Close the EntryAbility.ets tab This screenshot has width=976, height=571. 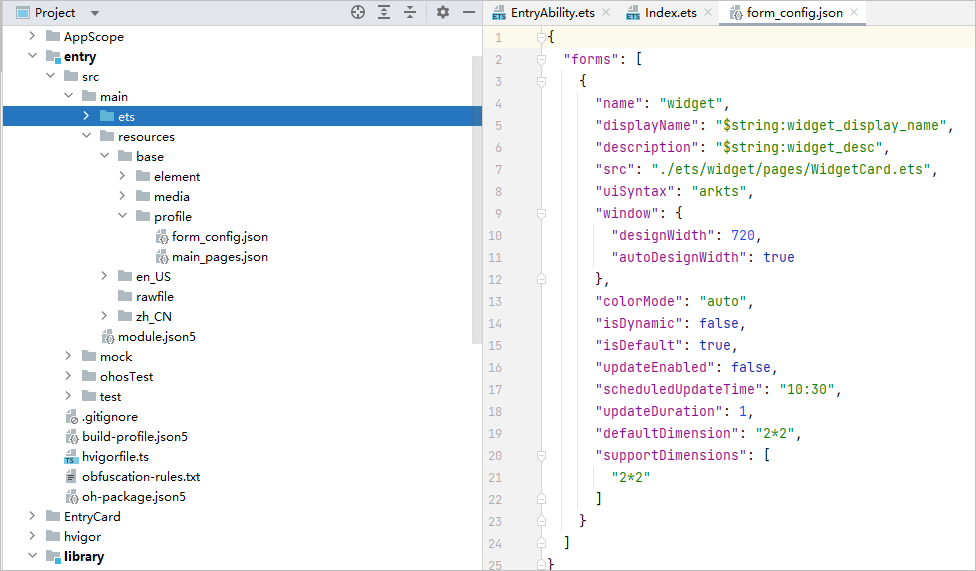pos(606,12)
